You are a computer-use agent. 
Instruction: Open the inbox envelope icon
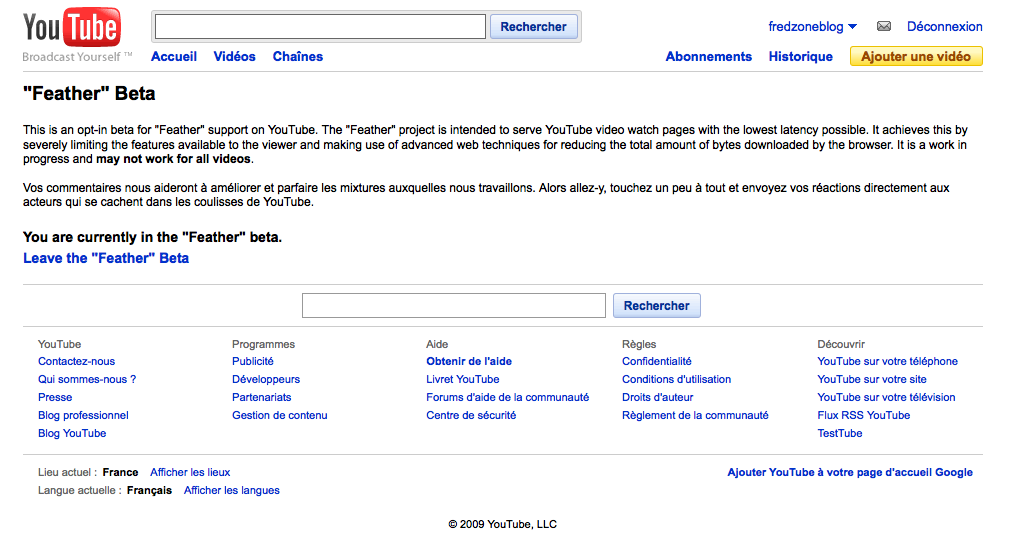click(x=884, y=26)
